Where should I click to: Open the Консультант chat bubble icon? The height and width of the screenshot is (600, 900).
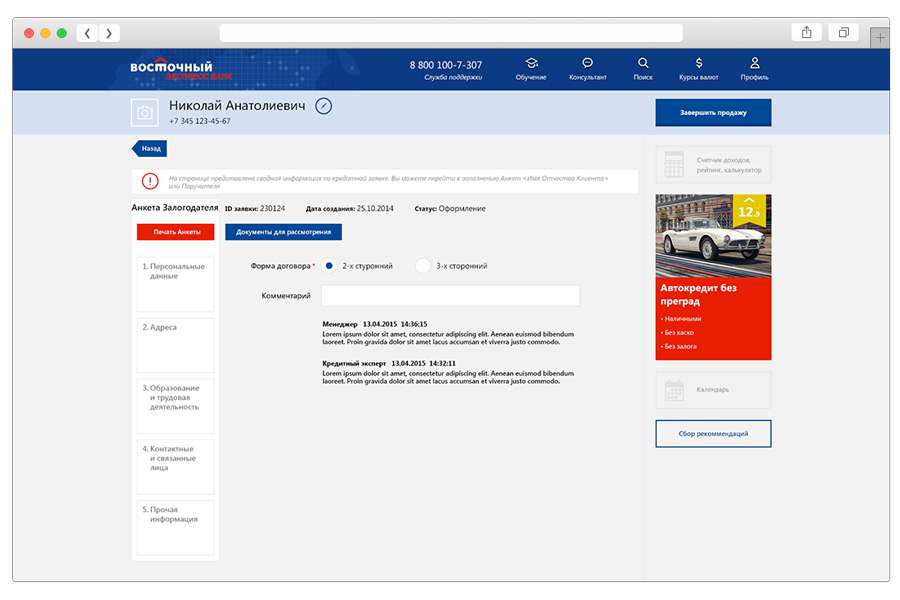(x=587, y=63)
